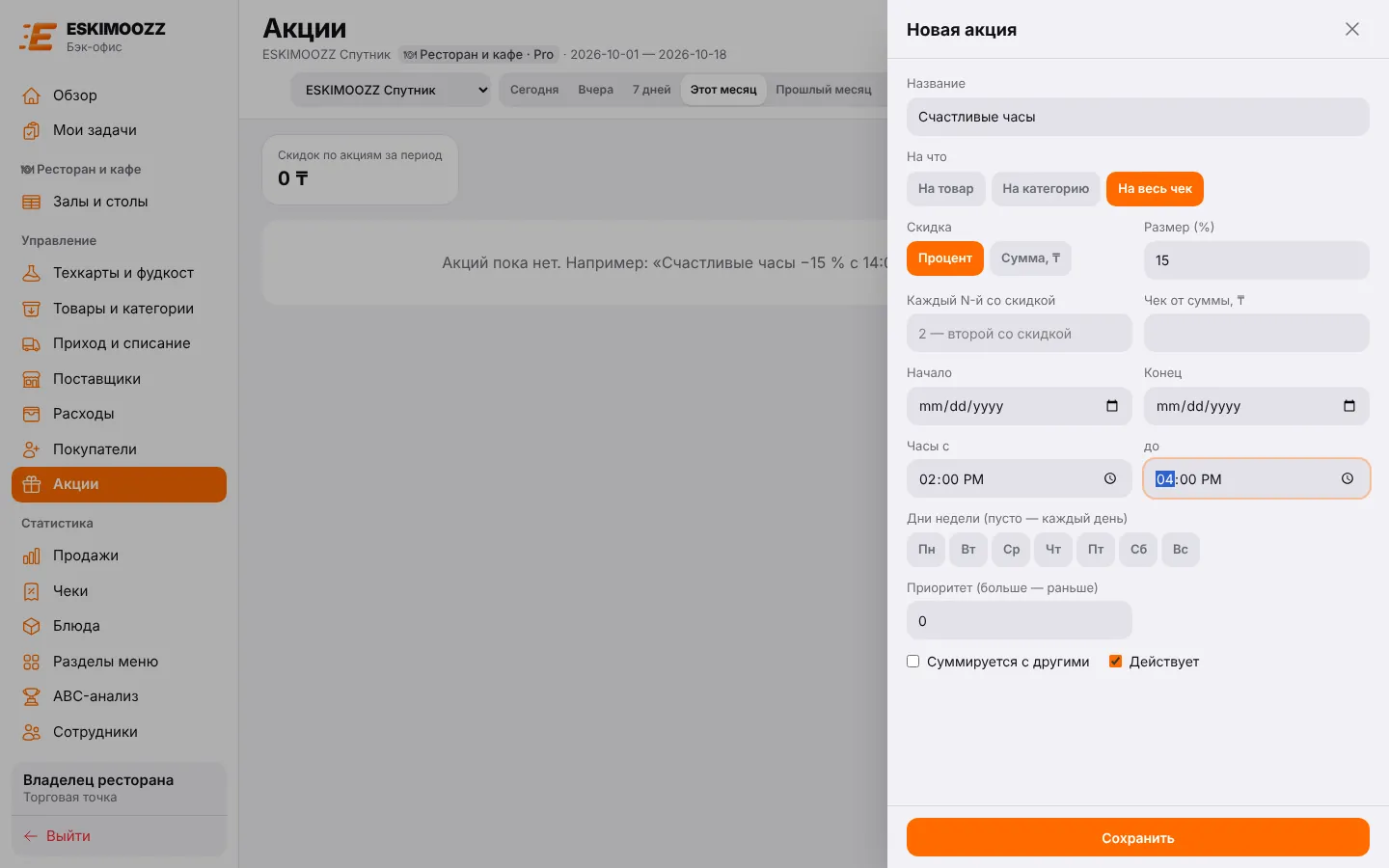Image resolution: width=1389 pixels, height=868 pixels.
Task: Select the Сегодня period tab
Action: tap(534, 90)
